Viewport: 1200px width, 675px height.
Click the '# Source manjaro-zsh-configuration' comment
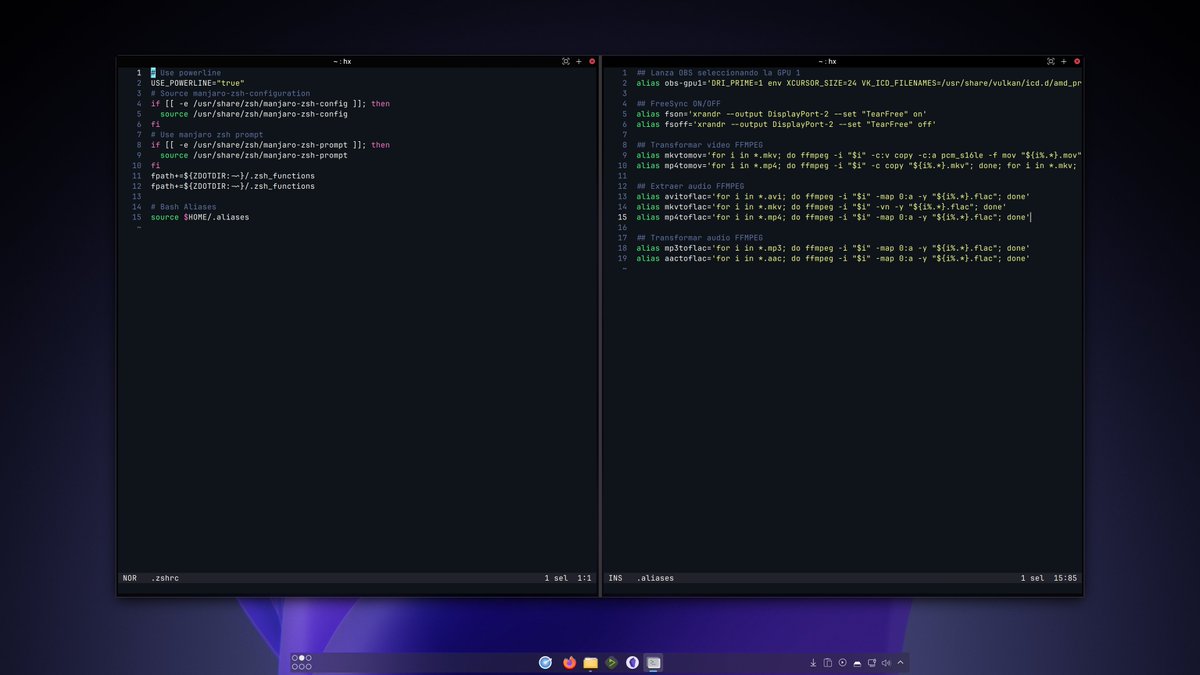(230, 93)
